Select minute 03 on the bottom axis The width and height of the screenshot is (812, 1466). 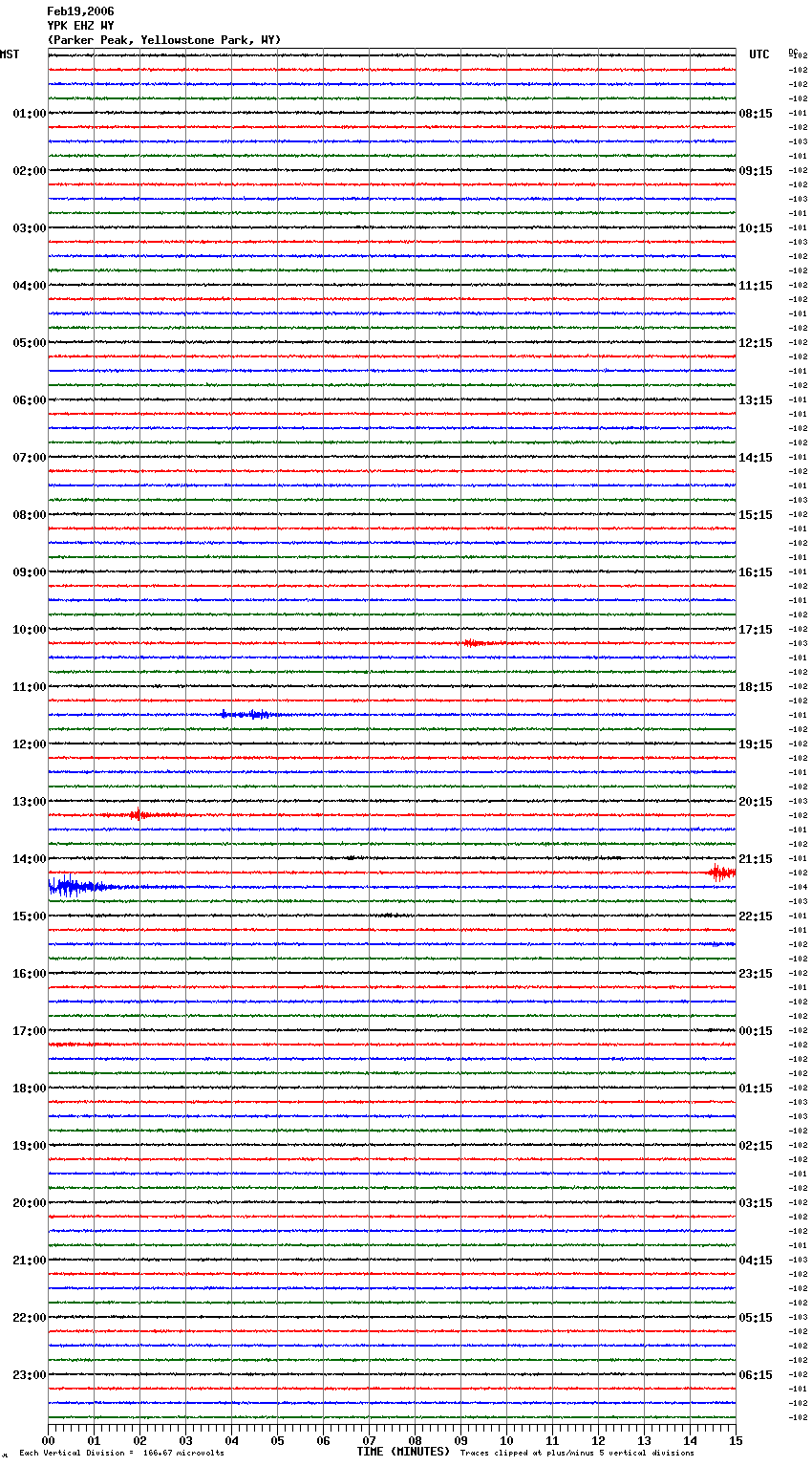tap(186, 1440)
